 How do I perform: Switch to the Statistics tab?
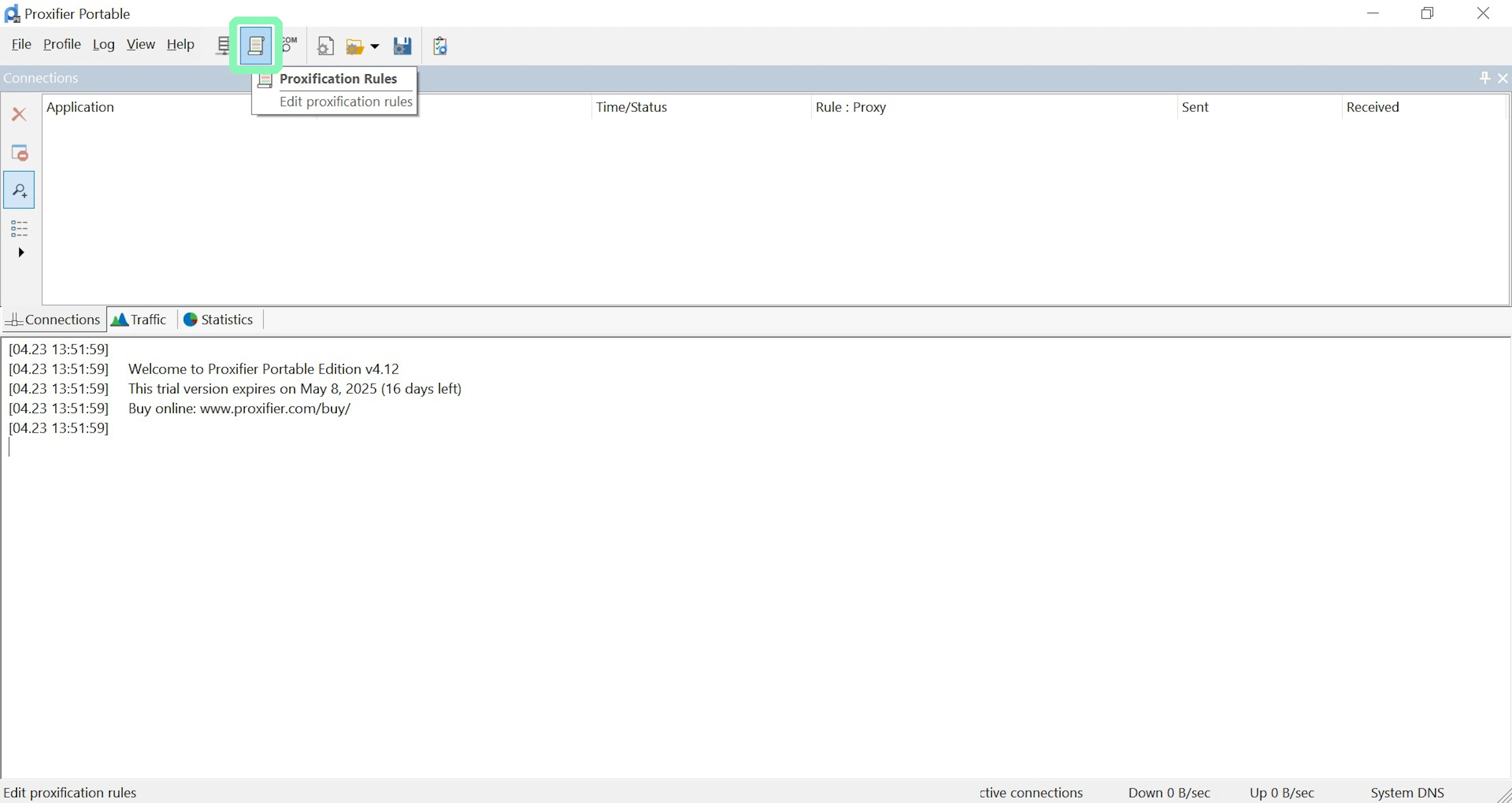point(219,319)
